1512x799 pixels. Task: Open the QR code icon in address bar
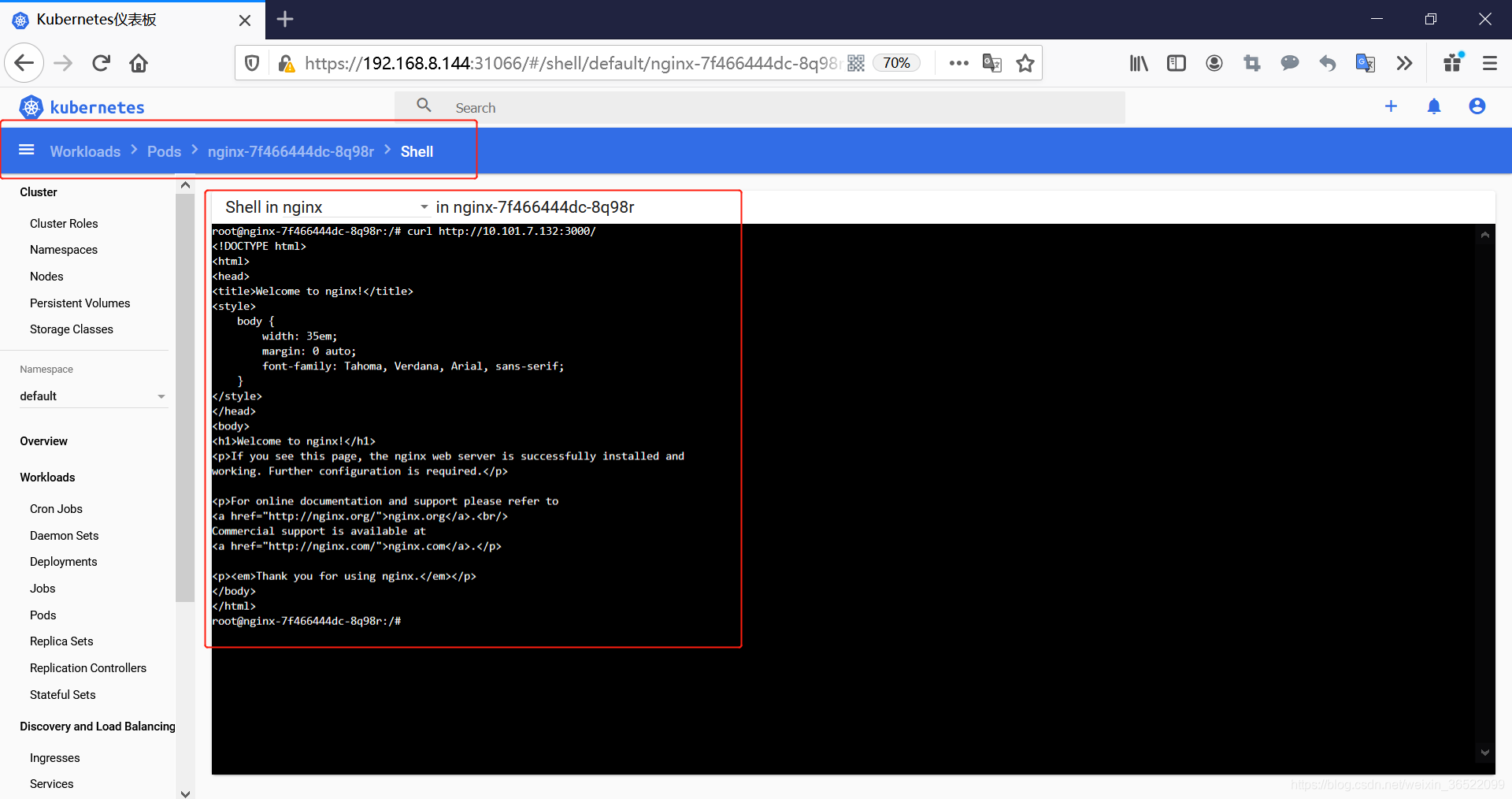pos(856,63)
